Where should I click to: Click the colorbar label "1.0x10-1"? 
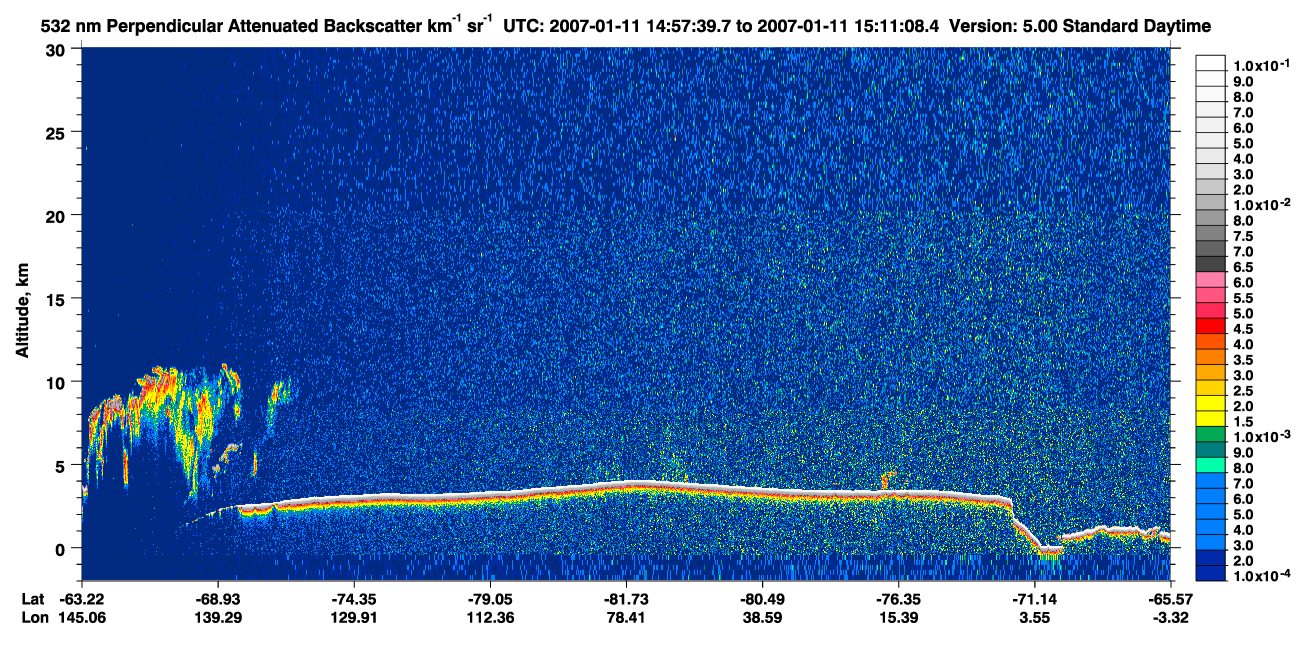pos(1261,64)
